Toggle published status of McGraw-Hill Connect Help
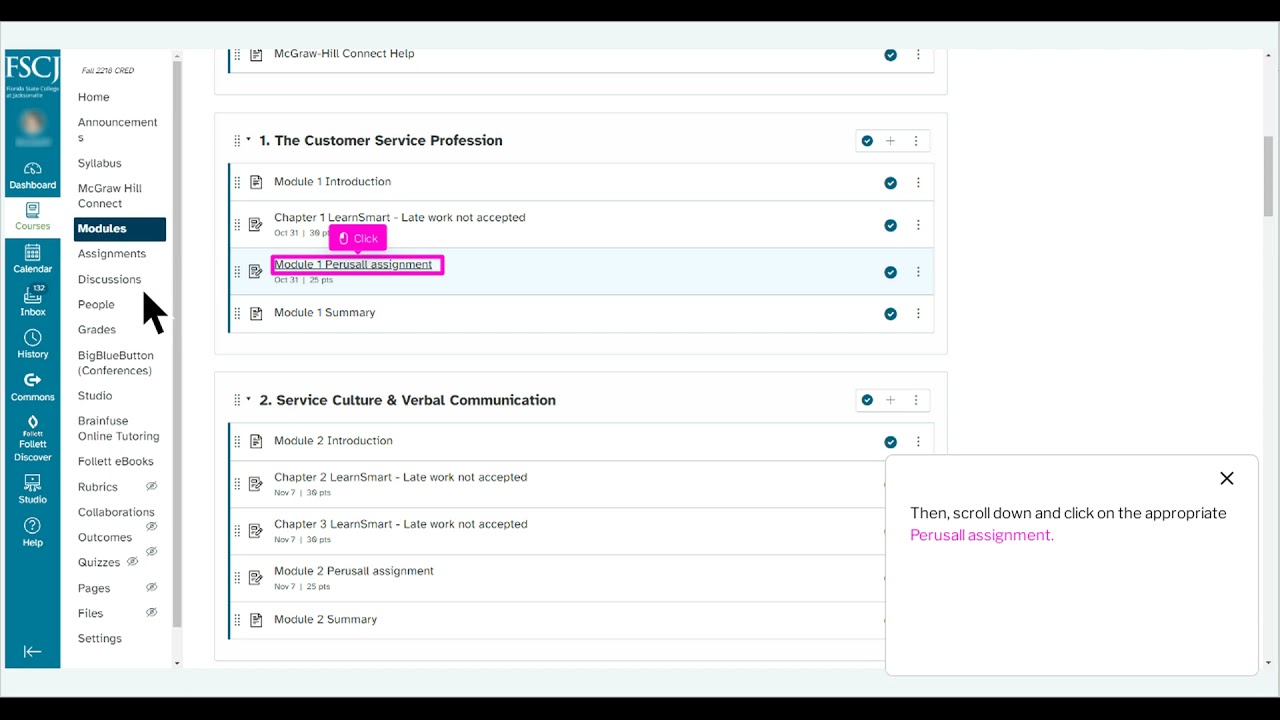Viewport: 1280px width, 720px height. 890,55
